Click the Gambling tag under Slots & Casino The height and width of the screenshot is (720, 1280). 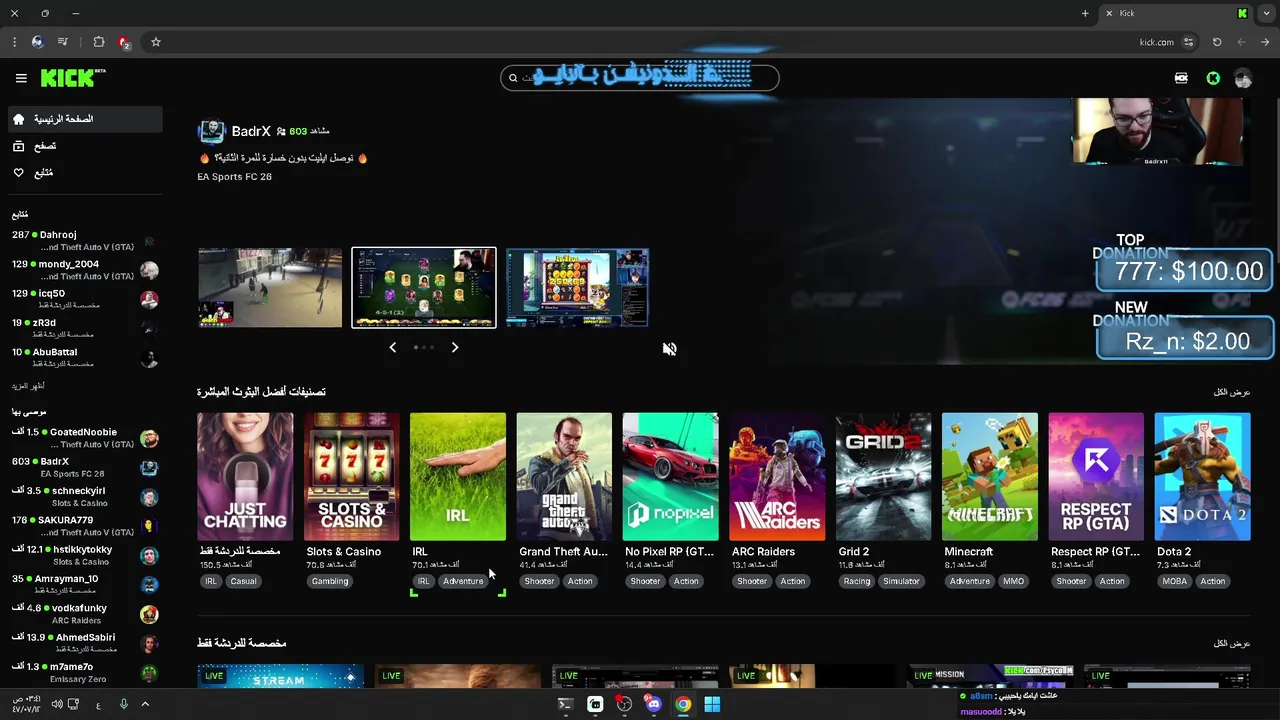[330, 581]
